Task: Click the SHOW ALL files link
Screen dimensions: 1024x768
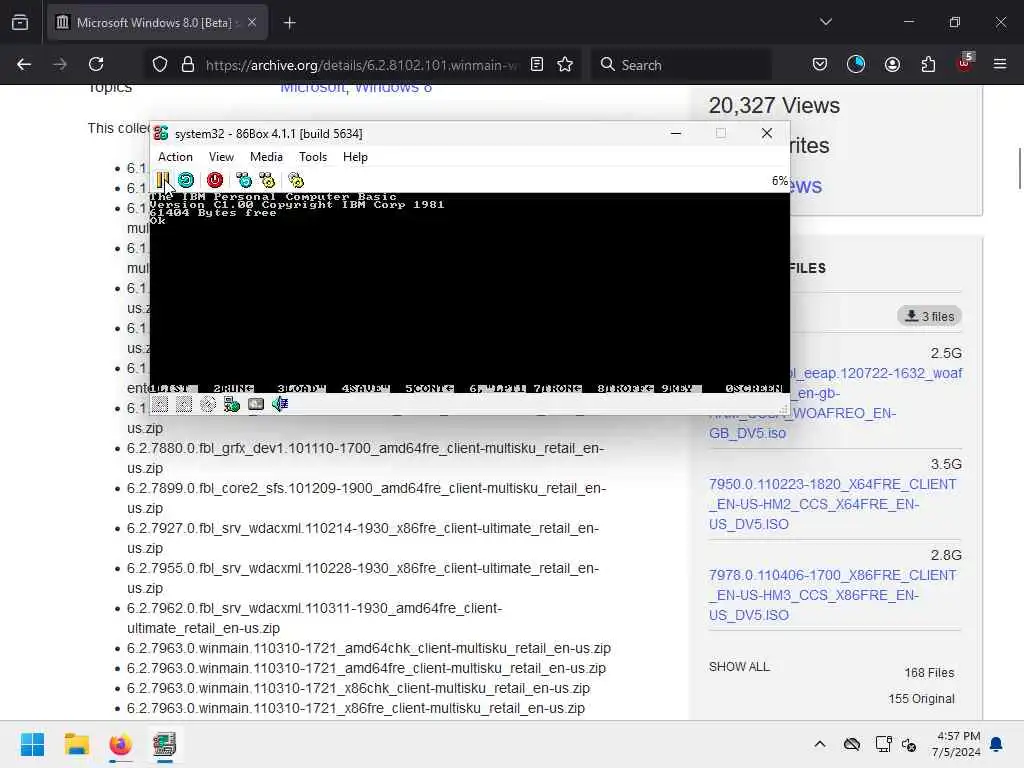Action: 739,667
